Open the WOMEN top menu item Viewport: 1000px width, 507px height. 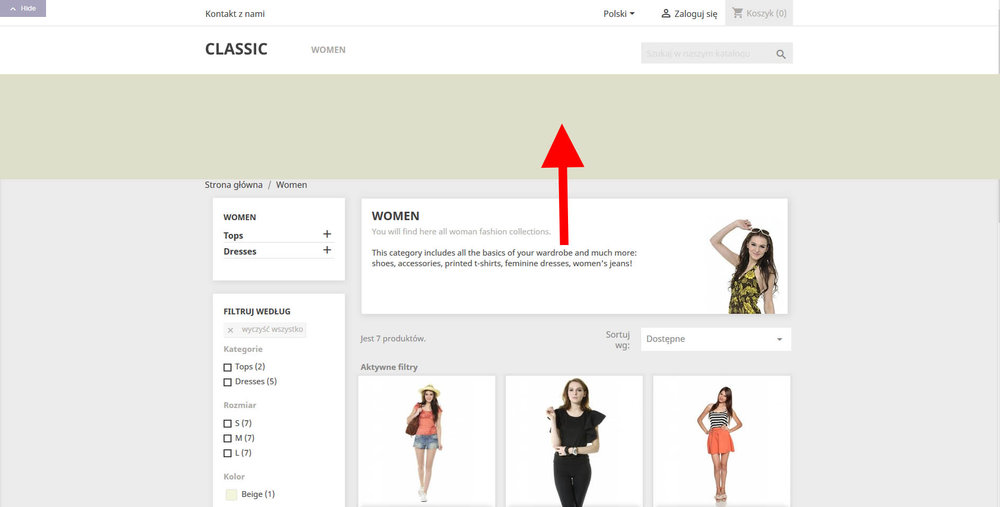[x=328, y=50]
